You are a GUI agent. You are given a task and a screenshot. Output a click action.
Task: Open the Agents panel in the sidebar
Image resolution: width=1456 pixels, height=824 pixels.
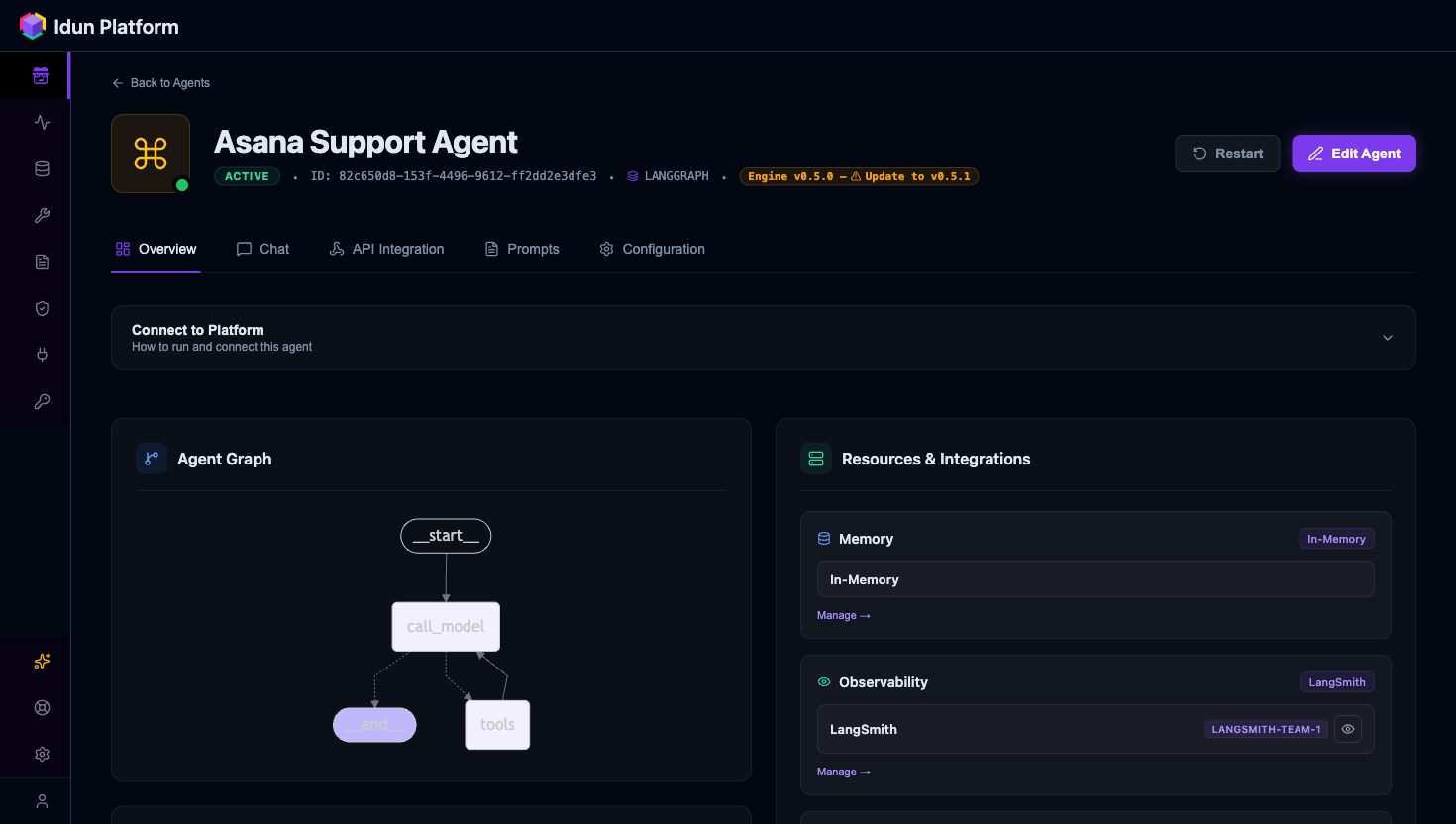pos(41,75)
